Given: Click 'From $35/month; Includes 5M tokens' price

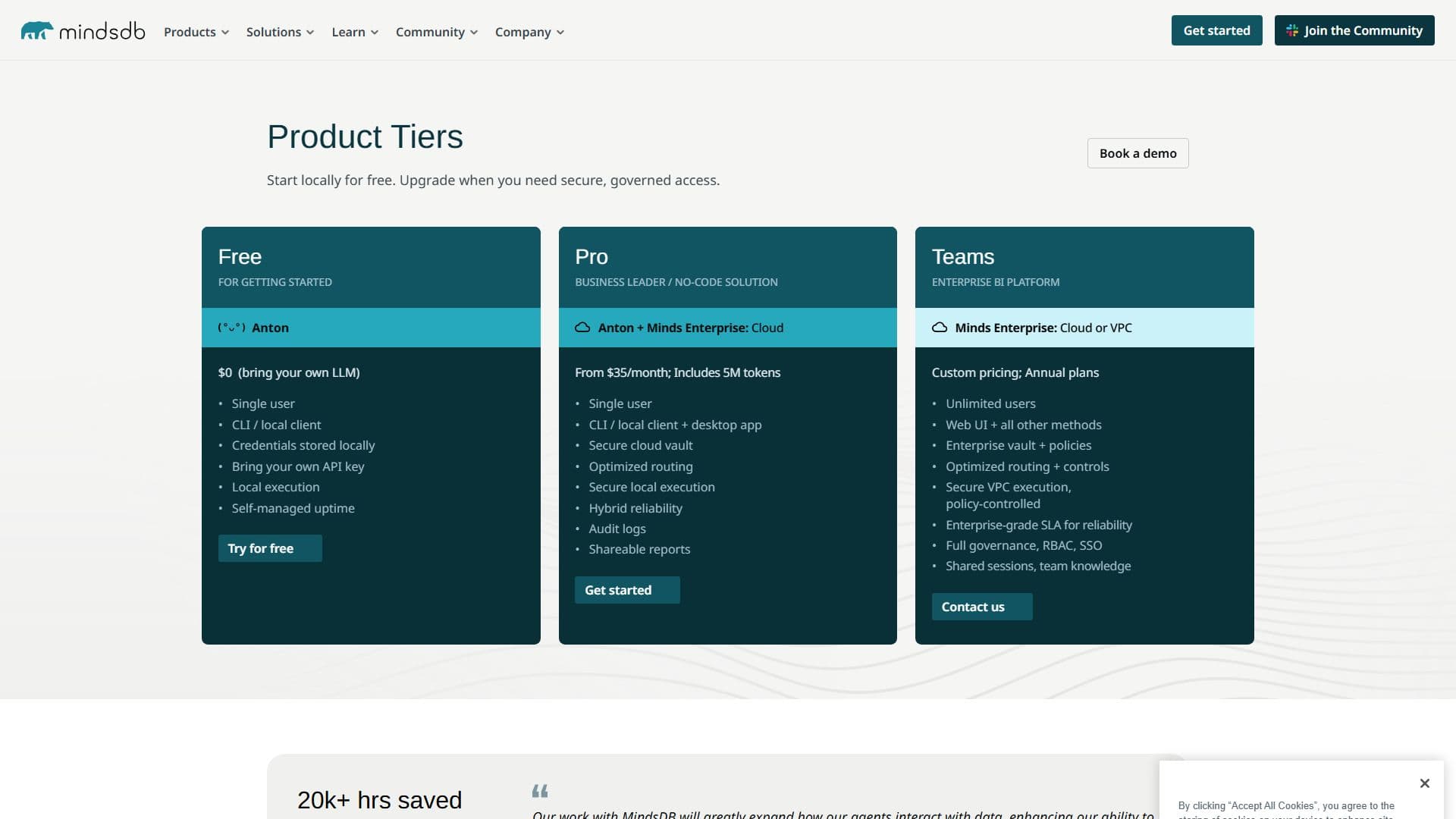Looking at the screenshot, I should click(x=677, y=372).
